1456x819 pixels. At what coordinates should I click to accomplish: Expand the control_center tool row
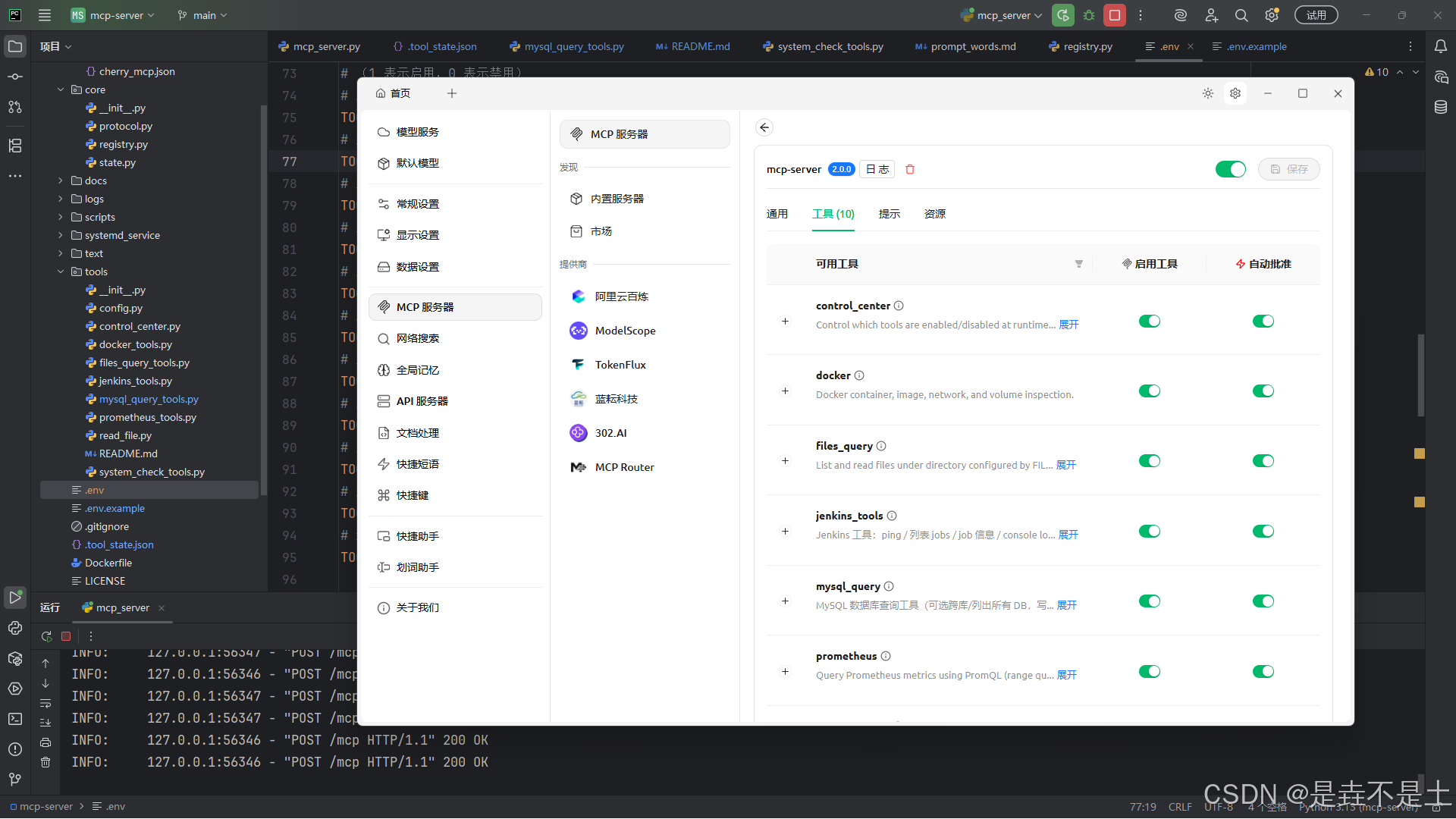tap(785, 322)
